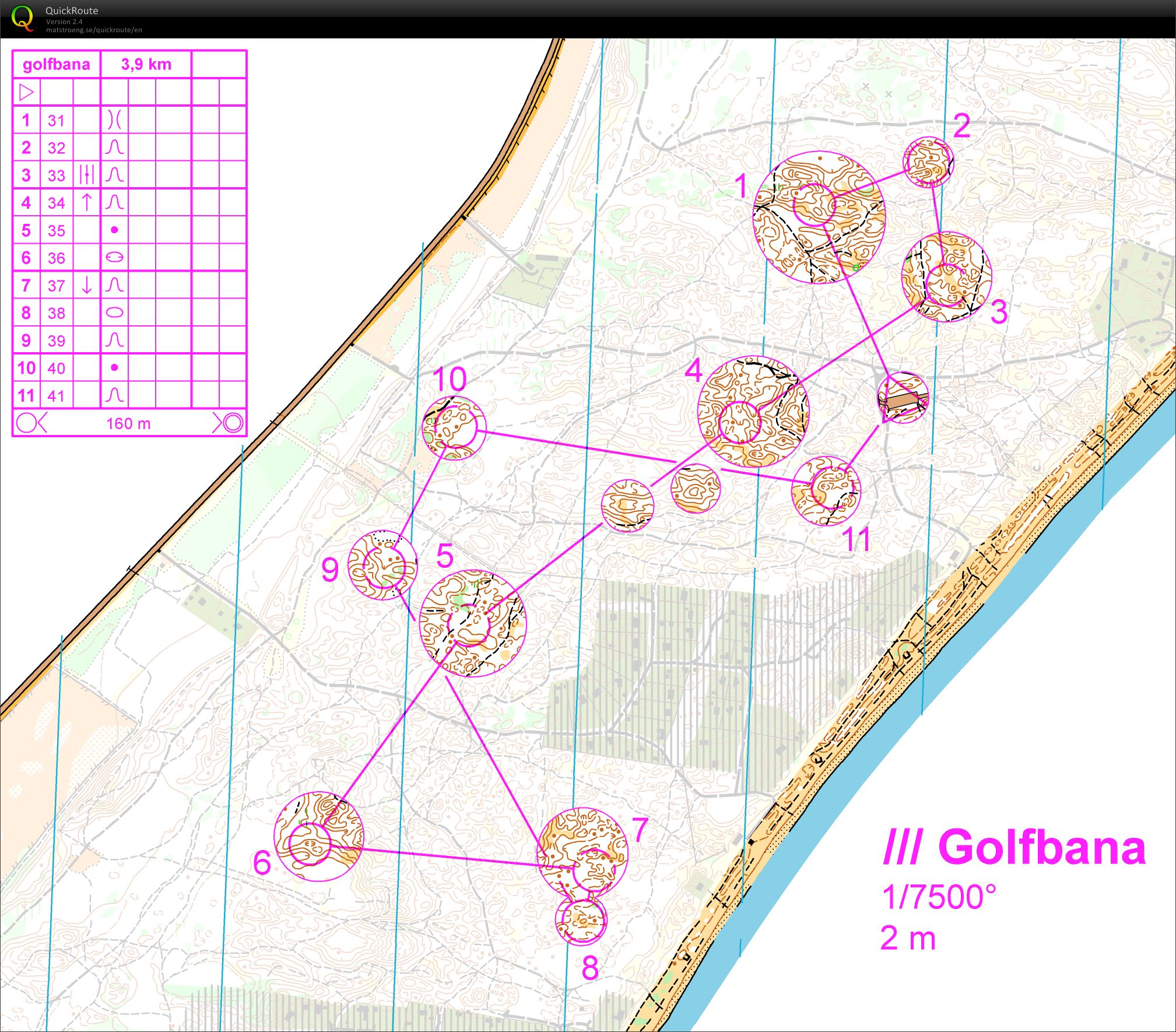
Task: Click the start triangle symbol in control table
Action: click(x=27, y=92)
